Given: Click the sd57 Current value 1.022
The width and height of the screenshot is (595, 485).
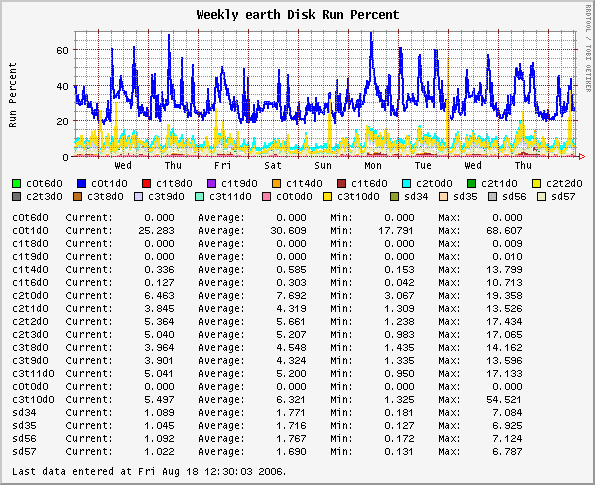Looking at the screenshot, I should coord(159,452).
